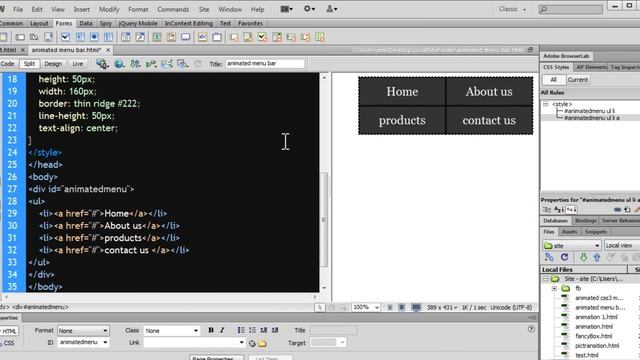This screenshot has height=360, width=640.
Task: Insert a text field form element
Action: point(20,37)
